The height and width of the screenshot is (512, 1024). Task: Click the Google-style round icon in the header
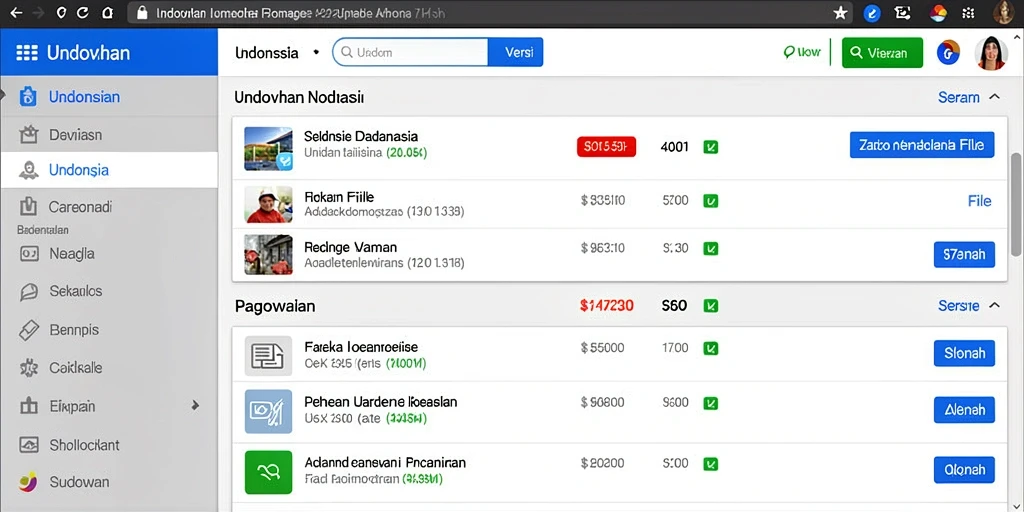(x=948, y=53)
